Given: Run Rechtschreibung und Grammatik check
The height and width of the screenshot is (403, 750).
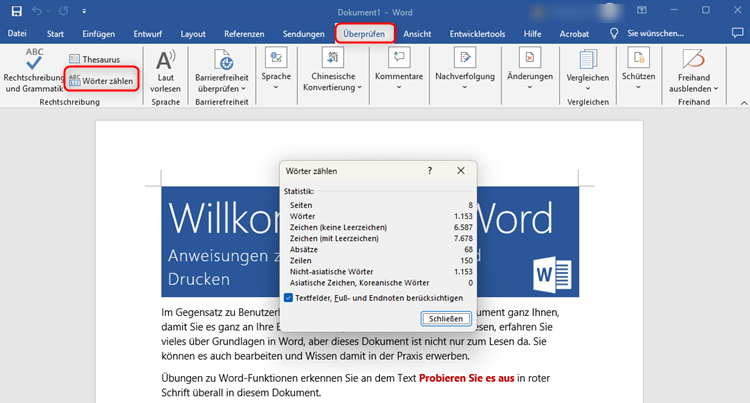Looking at the screenshot, I should [x=33, y=70].
